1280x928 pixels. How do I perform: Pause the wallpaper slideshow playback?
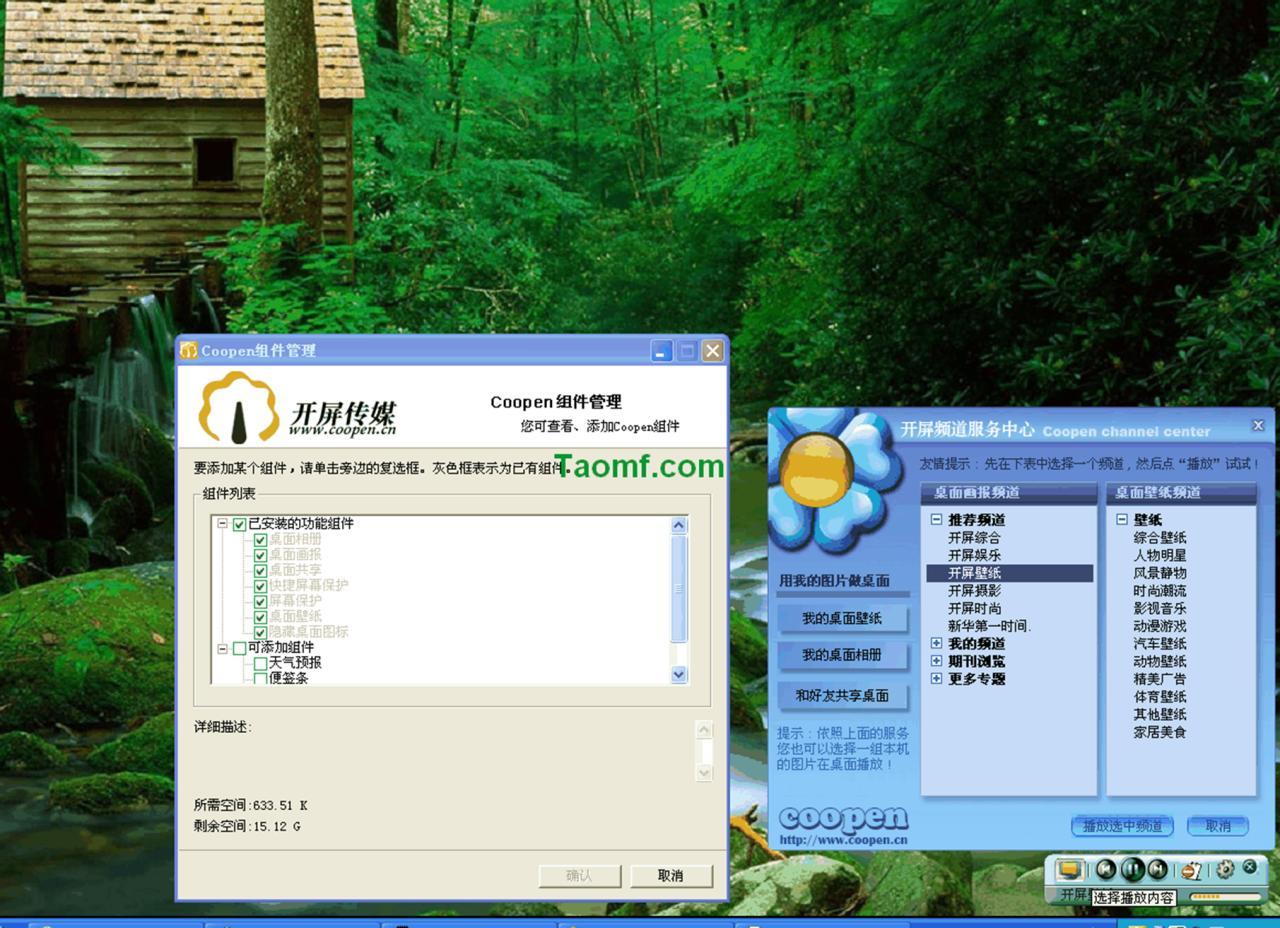pos(1132,870)
